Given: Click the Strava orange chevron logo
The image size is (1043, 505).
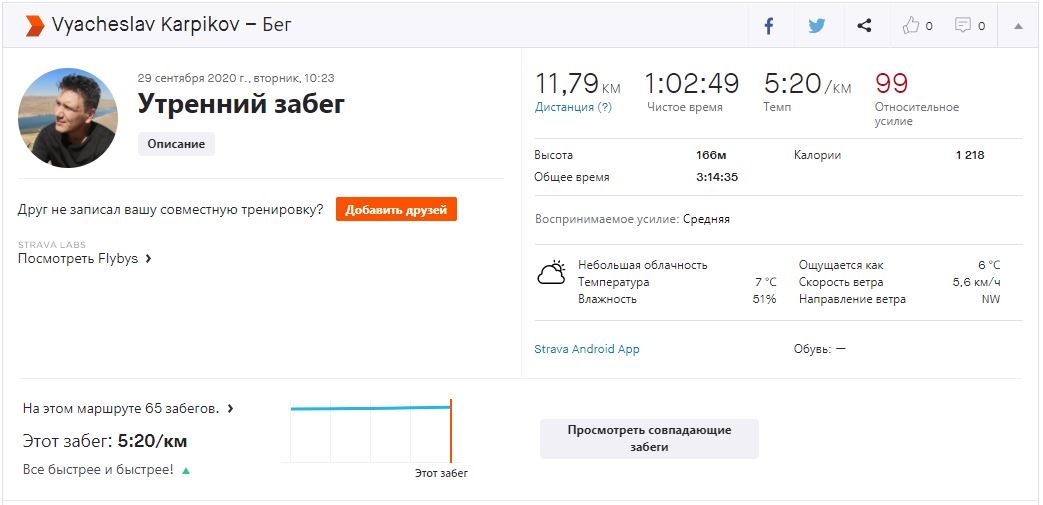Looking at the screenshot, I should 34,25.
